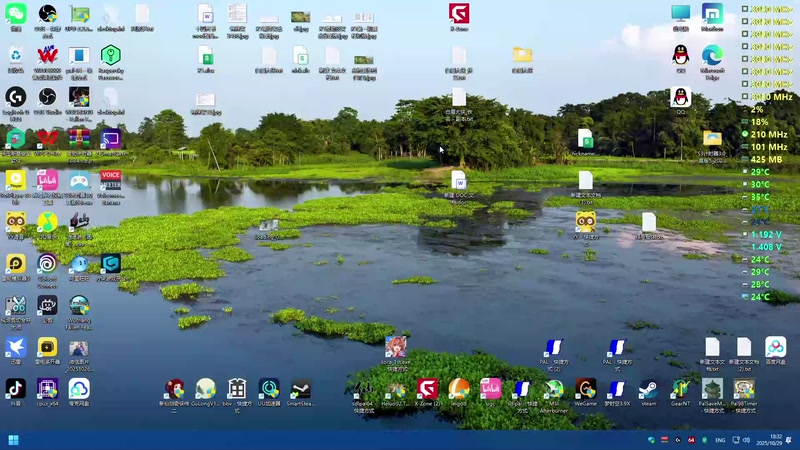
Task: Open the WeChat desktop shortcut
Action: [16, 14]
